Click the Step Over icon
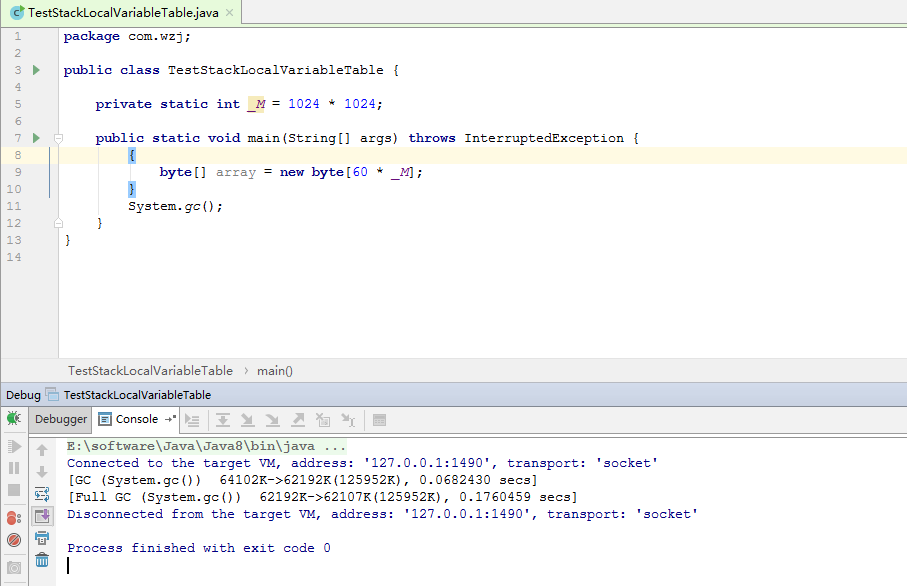Viewport: 907px width, 586px height. coord(223,420)
